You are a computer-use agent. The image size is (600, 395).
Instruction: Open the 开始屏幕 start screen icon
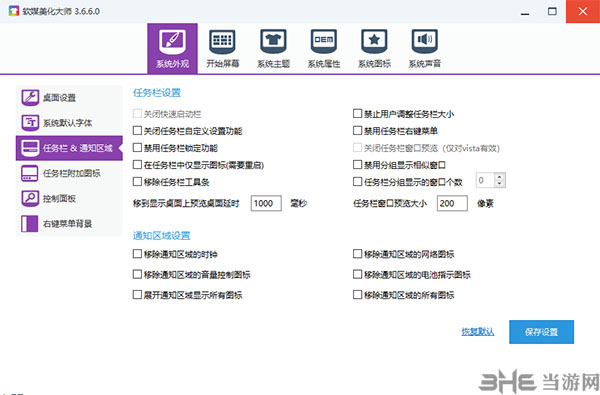(x=222, y=42)
